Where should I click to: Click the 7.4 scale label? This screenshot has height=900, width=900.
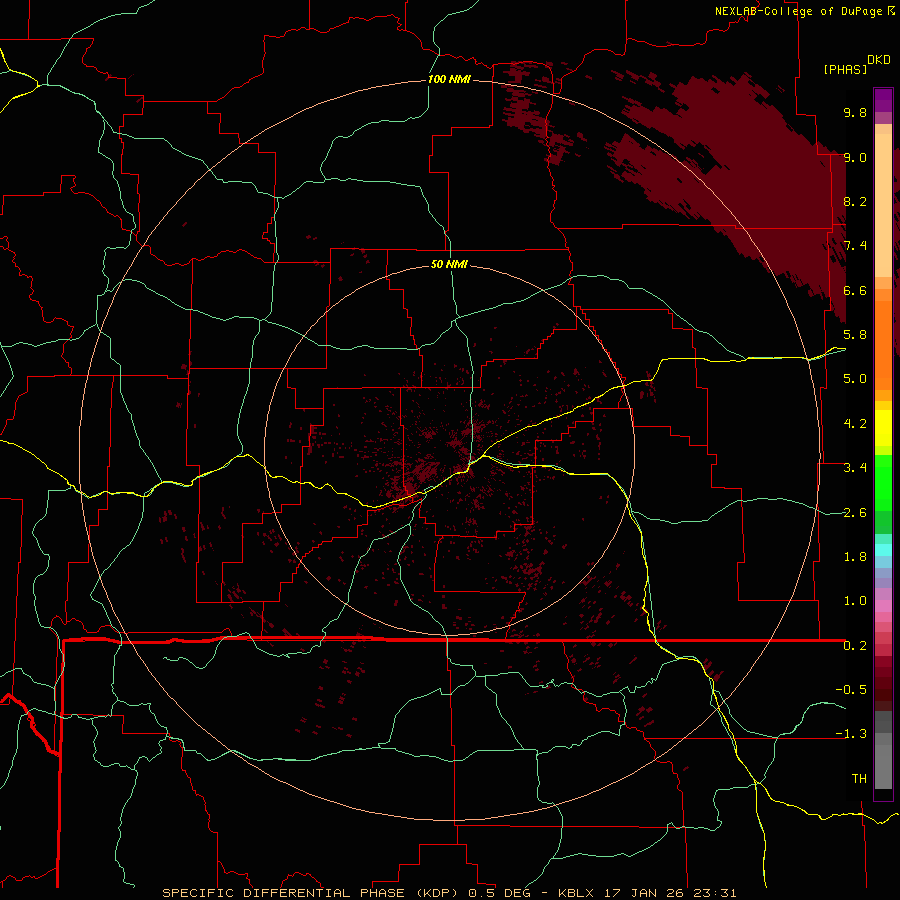[855, 246]
